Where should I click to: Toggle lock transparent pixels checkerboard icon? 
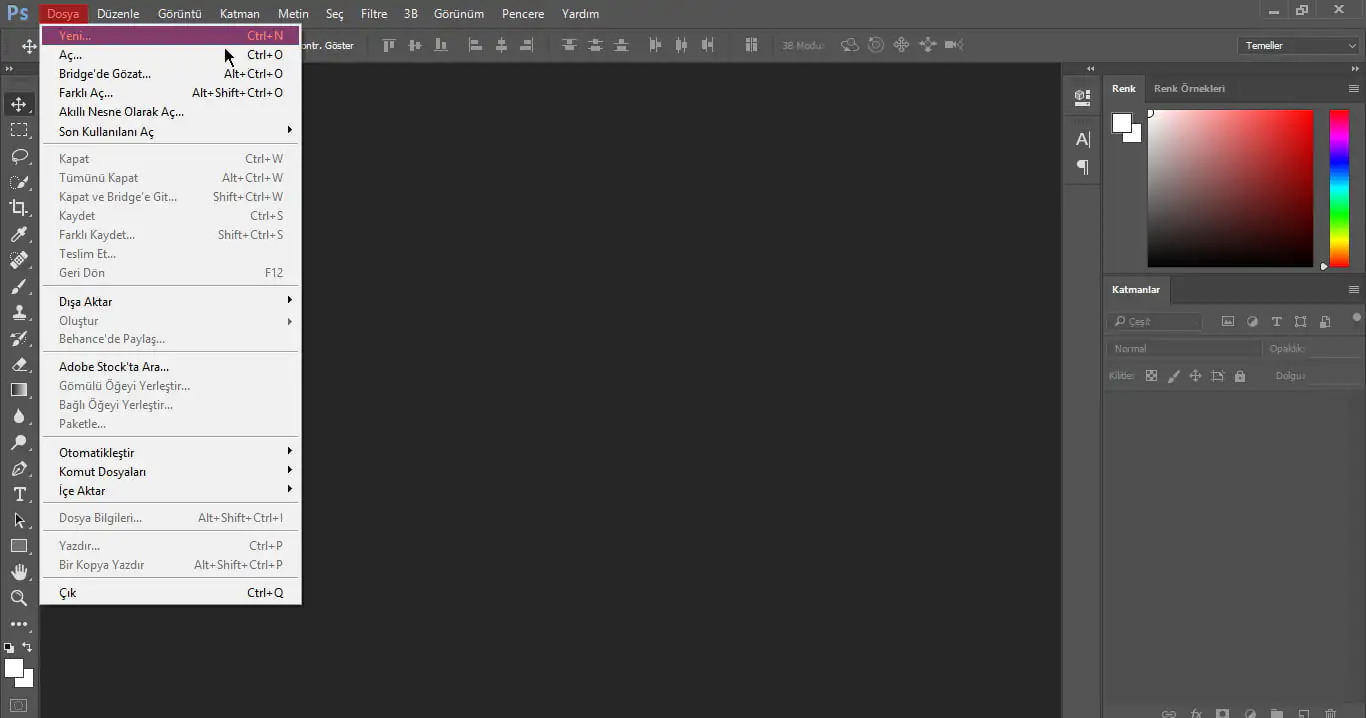pos(1151,376)
